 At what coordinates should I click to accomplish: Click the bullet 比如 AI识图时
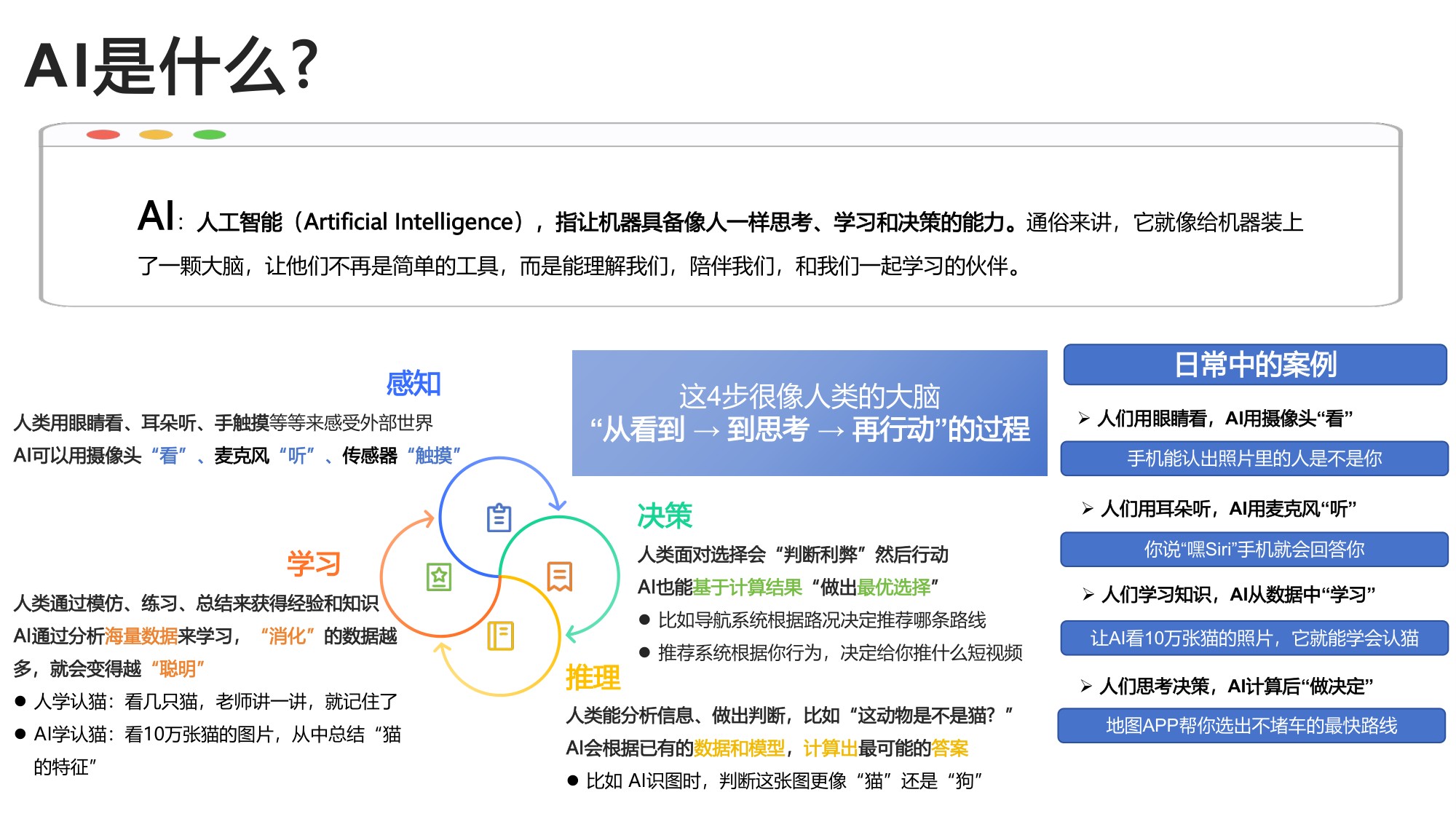pyautogui.click(x=775, y=780)
